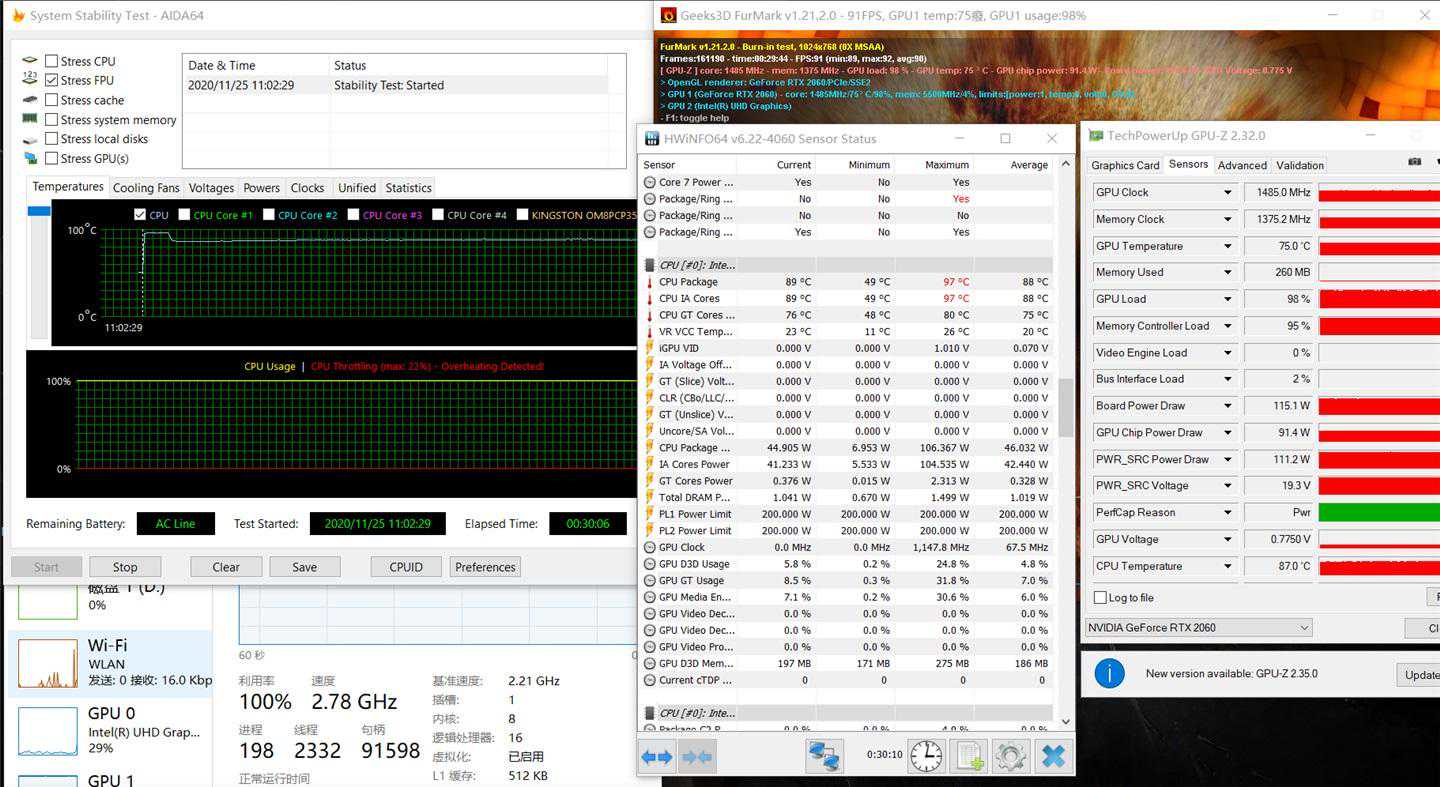Click the blue X close sensors icon
1440x787 pixels.
pyautogui.click(x=1053, y=756)
